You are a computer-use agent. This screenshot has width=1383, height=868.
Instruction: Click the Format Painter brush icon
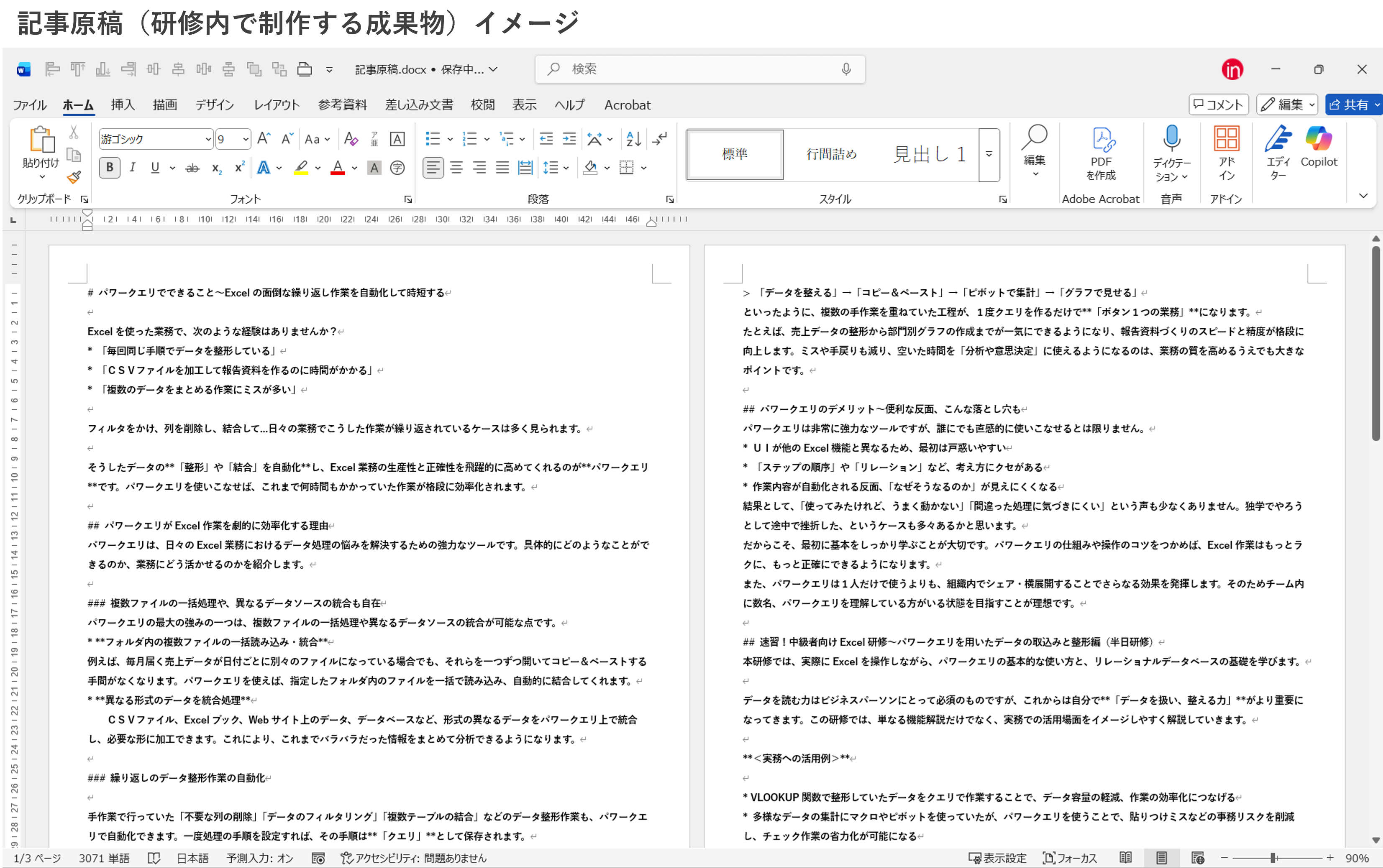pos(74,177)
